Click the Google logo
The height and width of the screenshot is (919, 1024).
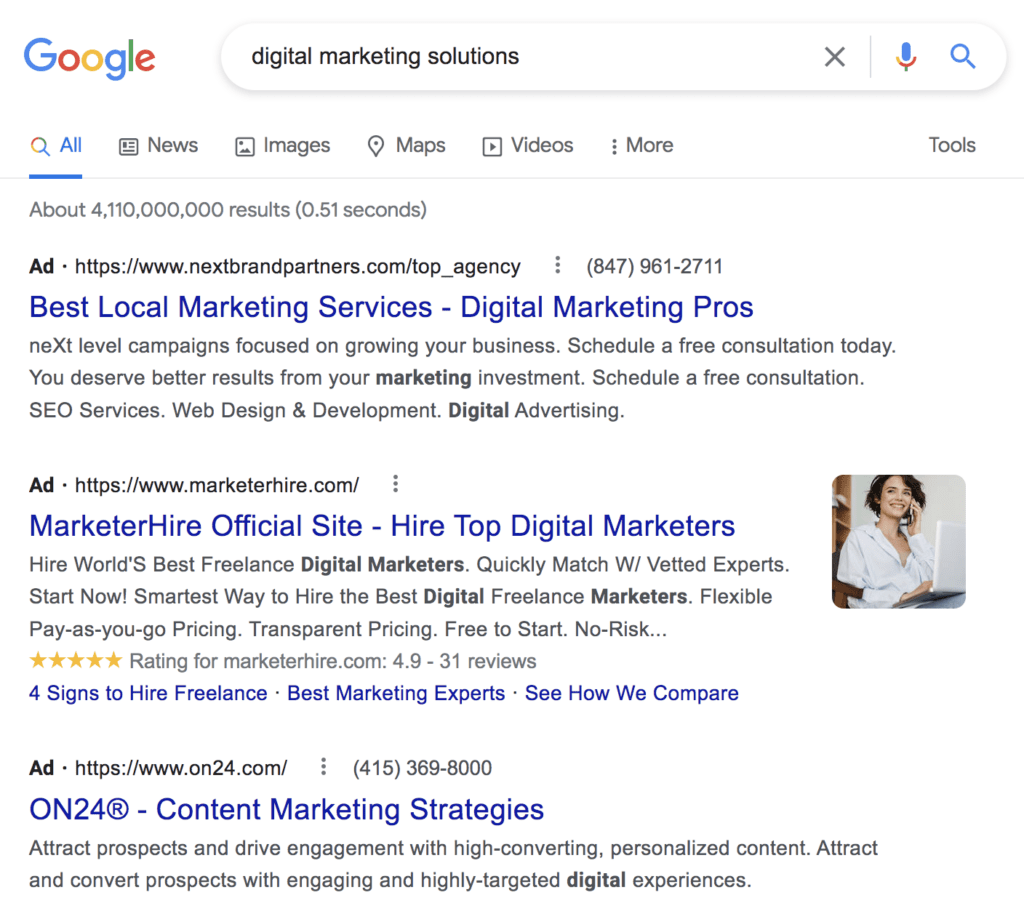click(89, 58)
